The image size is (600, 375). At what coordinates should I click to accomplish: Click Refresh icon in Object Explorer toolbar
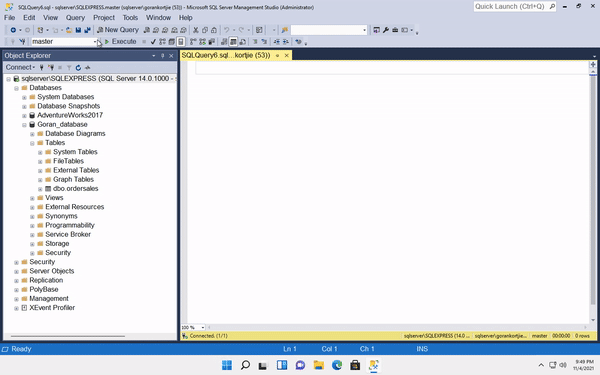click(x=78, y=67)
